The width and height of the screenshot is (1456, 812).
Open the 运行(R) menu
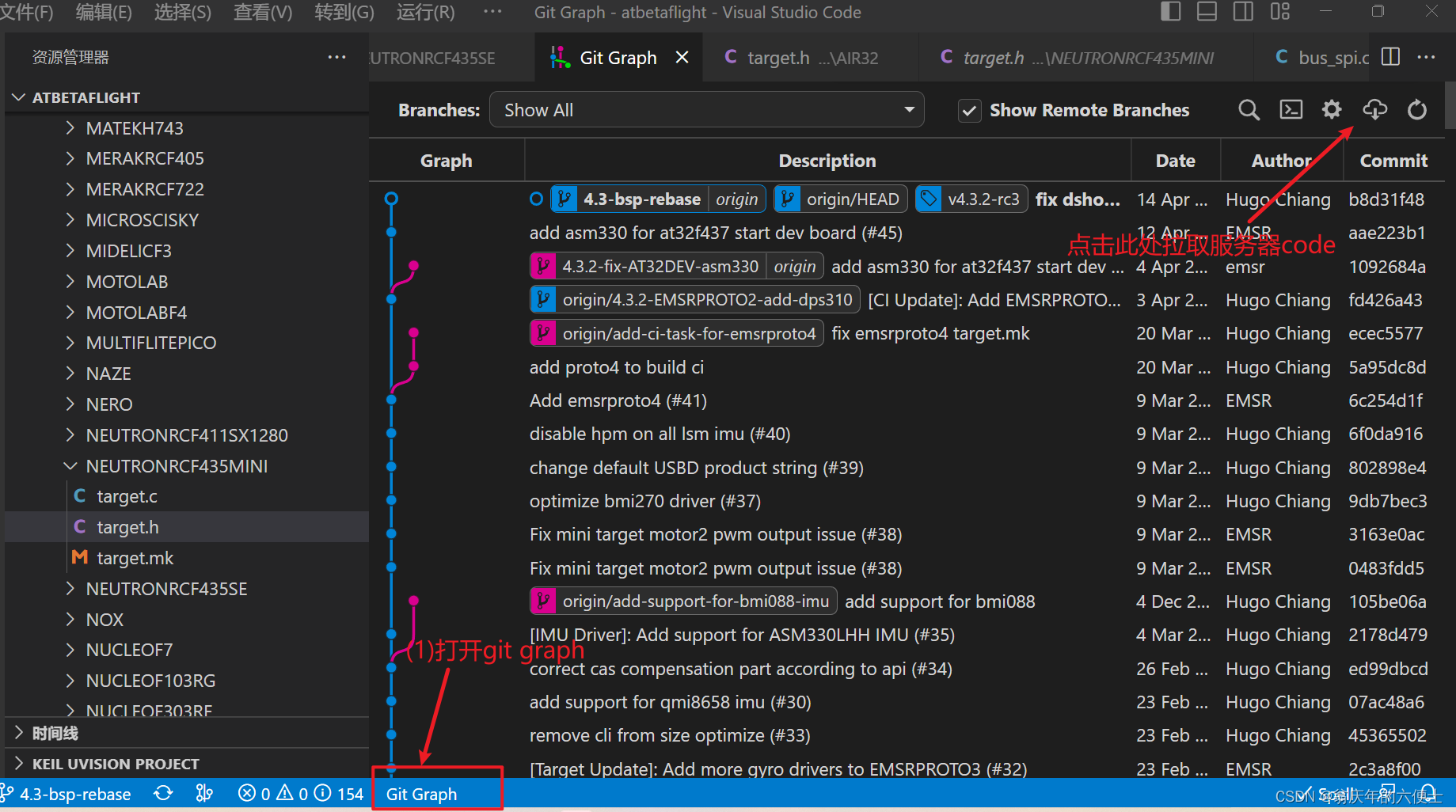426,12
